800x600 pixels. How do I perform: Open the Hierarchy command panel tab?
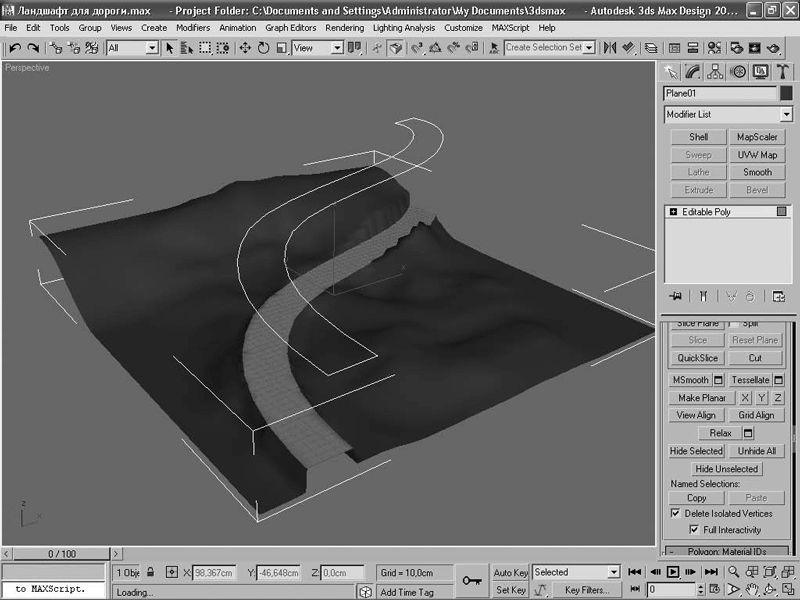click(x=716, y=71)
